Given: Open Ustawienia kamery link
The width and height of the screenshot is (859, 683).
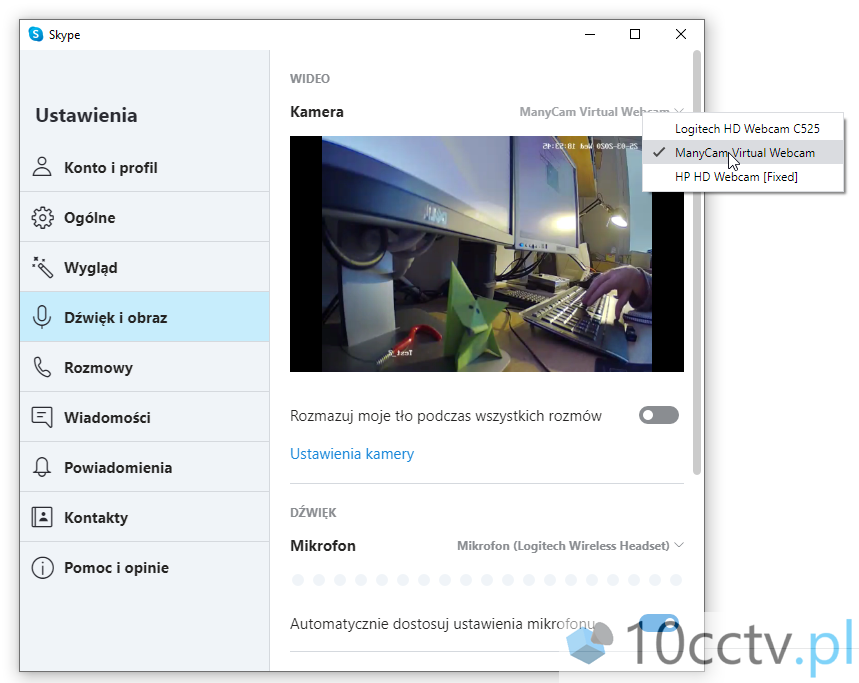Looking at the screenshot, I should [x=352, y=454].
